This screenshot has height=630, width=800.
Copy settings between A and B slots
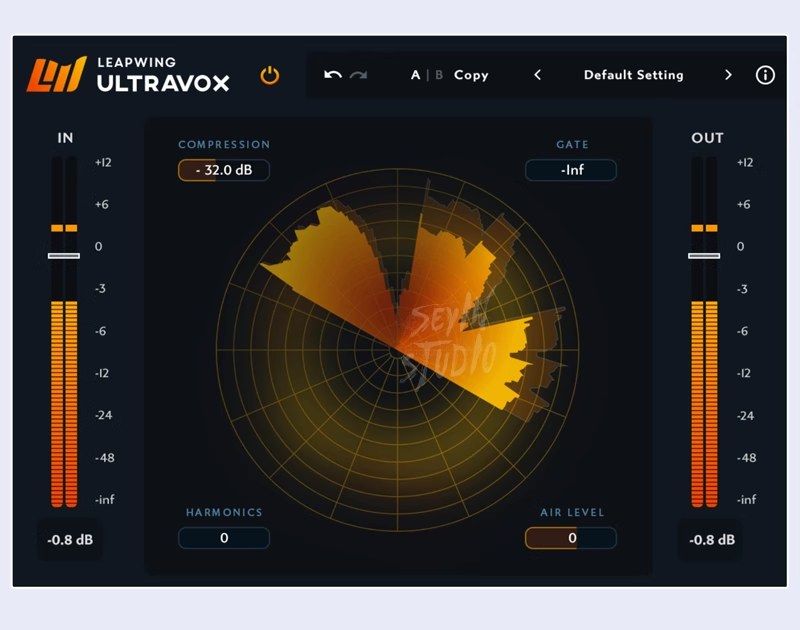[470, 75]
